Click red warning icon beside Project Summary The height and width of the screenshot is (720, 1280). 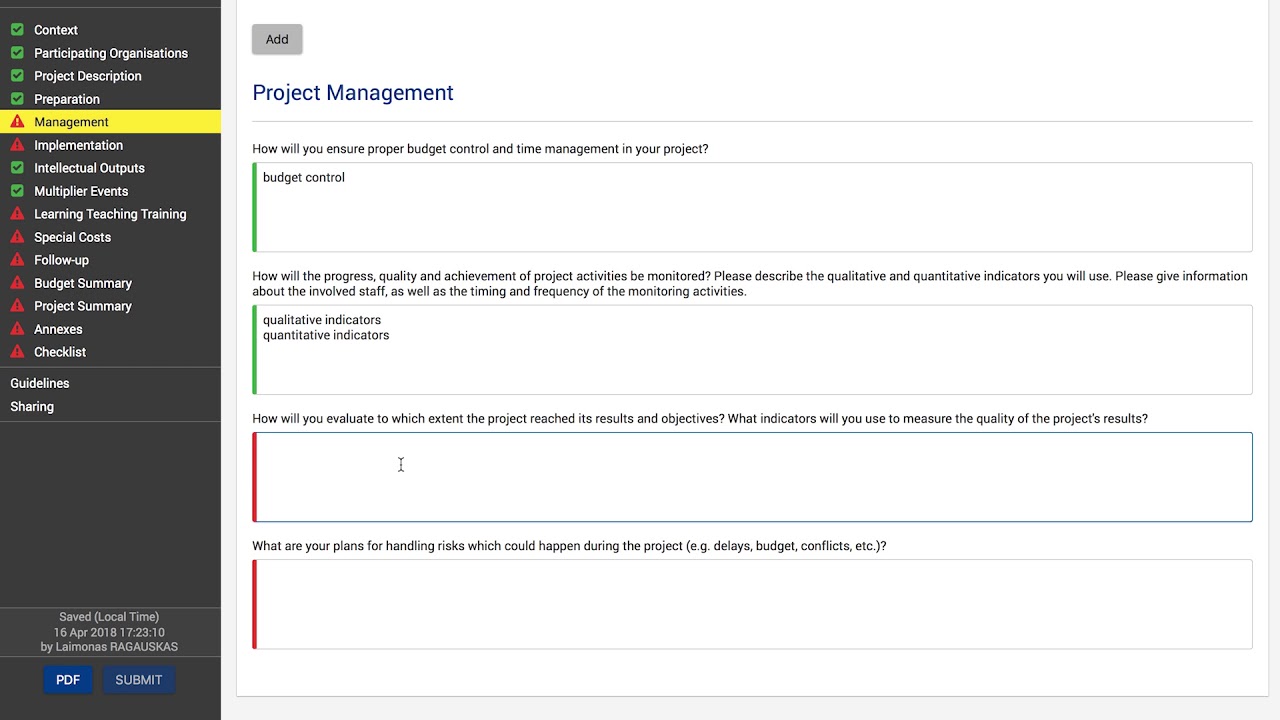[17, 306]
